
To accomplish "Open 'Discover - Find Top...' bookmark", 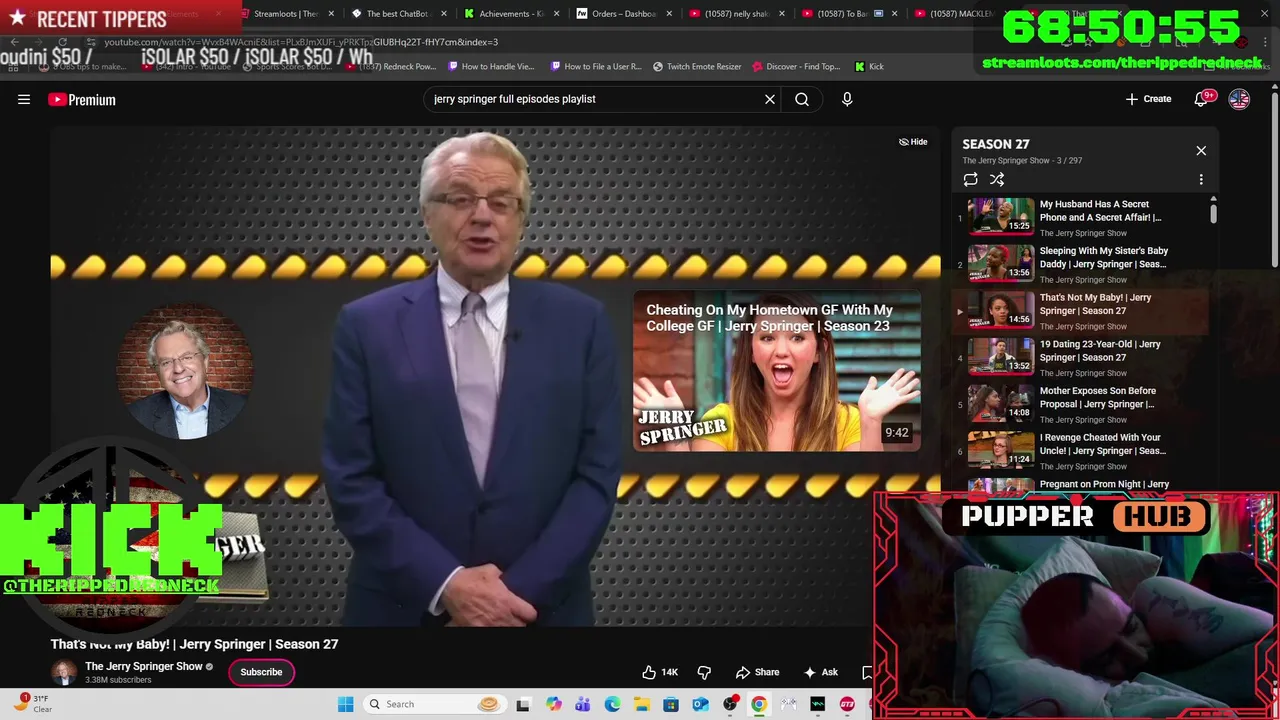I will (x=796, y=66).
